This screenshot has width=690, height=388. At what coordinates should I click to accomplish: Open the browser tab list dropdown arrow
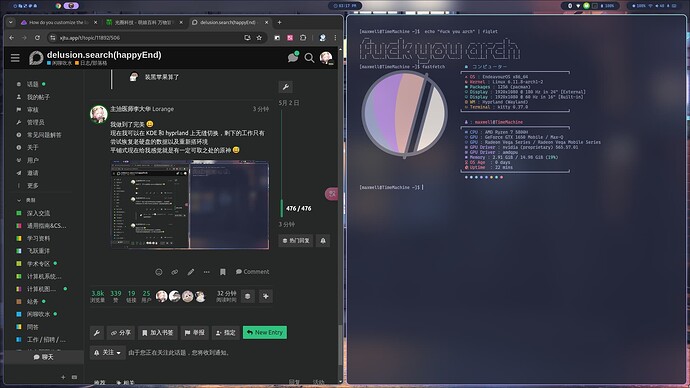coord(11,22)
